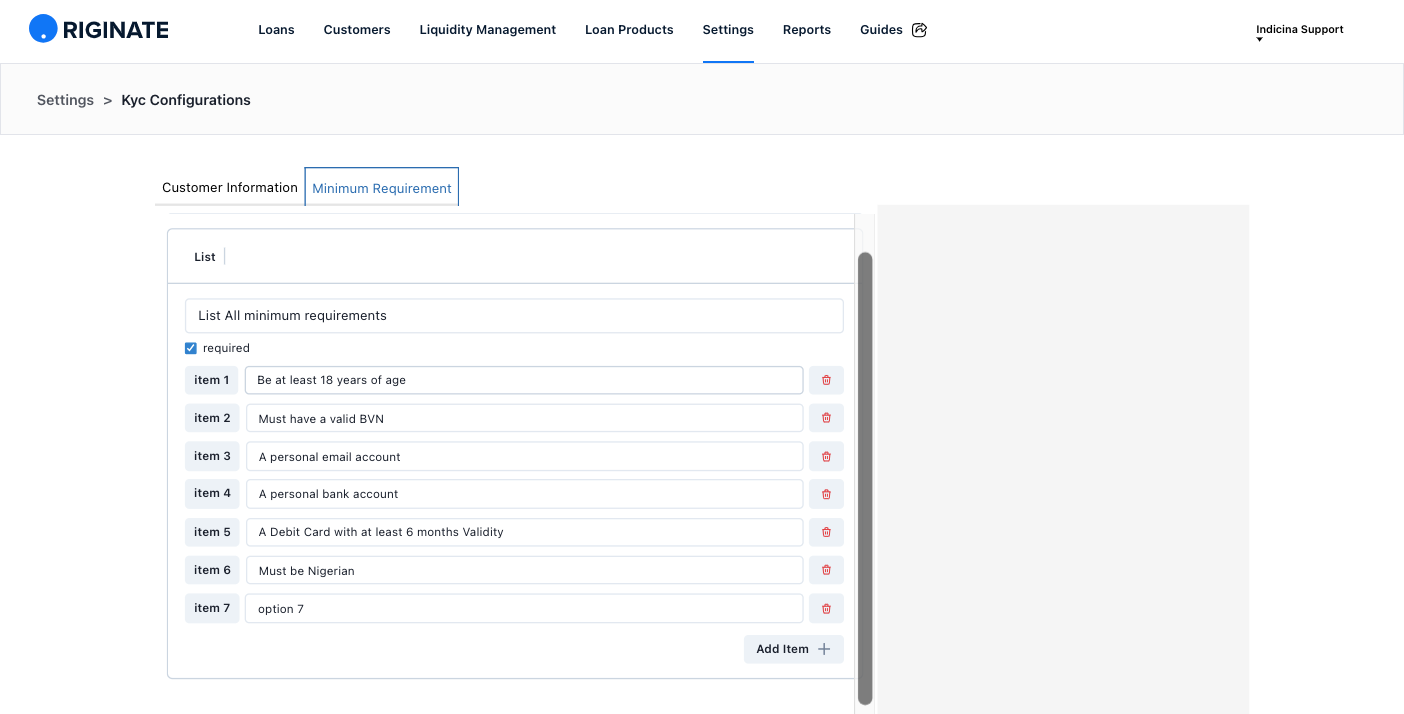Select the Settings navigation item

coord(728,30)
